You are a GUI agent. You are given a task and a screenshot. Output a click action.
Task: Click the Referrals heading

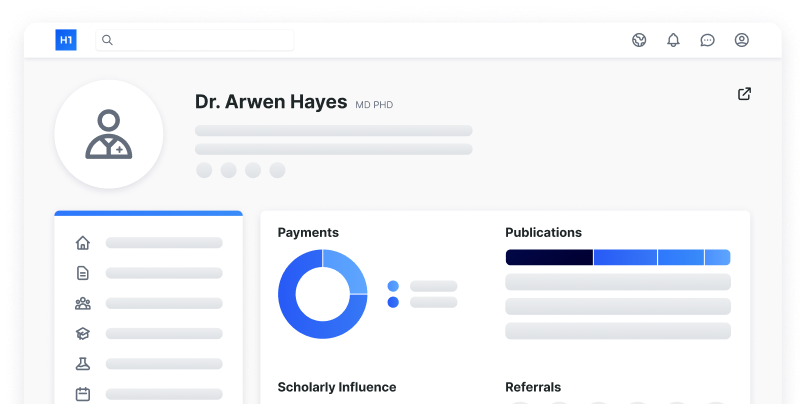(x=533, y=387)
